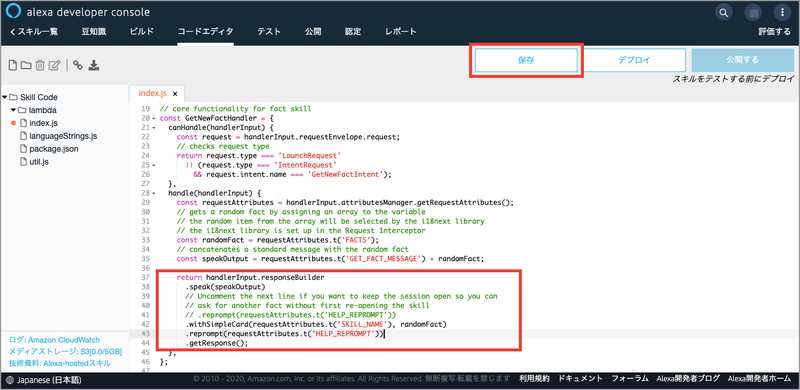Screen dimensions: 800x390
Task: Click the rename edit pencil icon
Action: 55,65
